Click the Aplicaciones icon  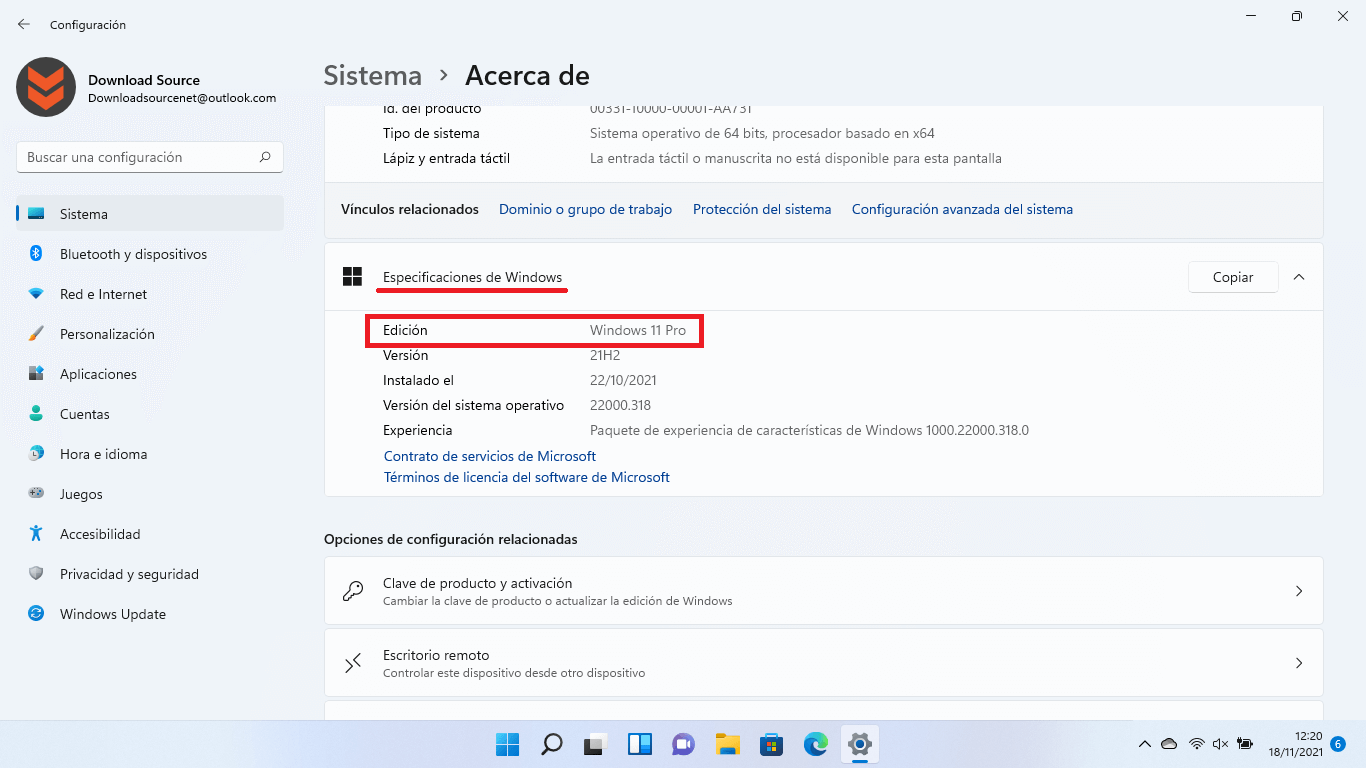coord(36,374)
